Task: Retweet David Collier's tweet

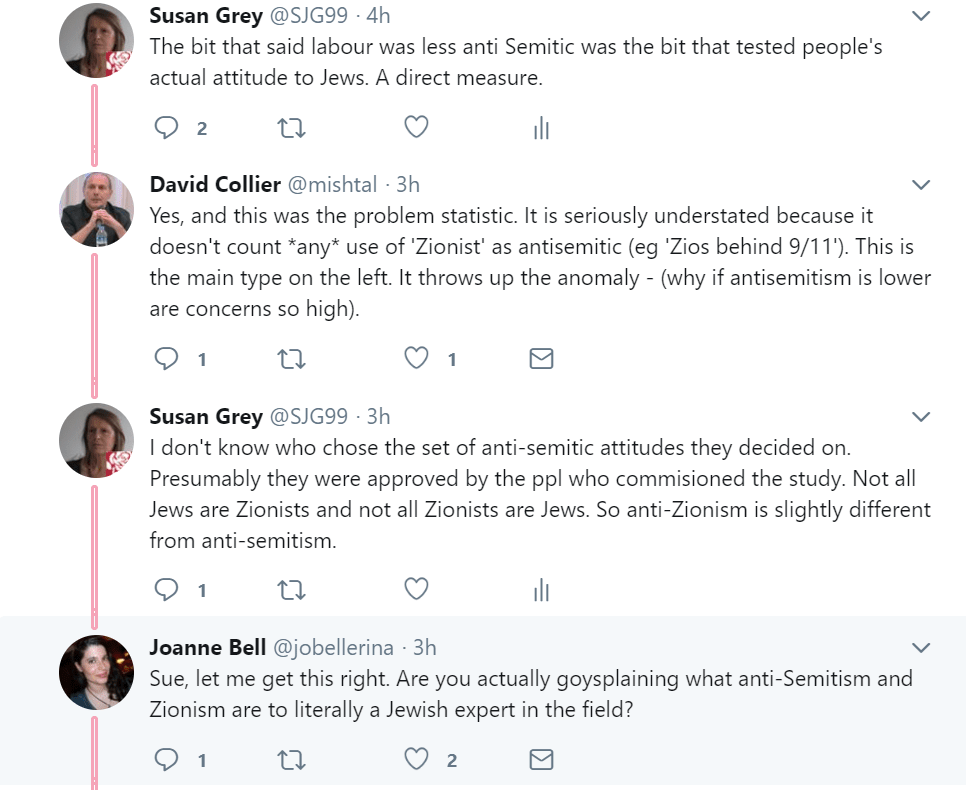Action: (291, 359)
